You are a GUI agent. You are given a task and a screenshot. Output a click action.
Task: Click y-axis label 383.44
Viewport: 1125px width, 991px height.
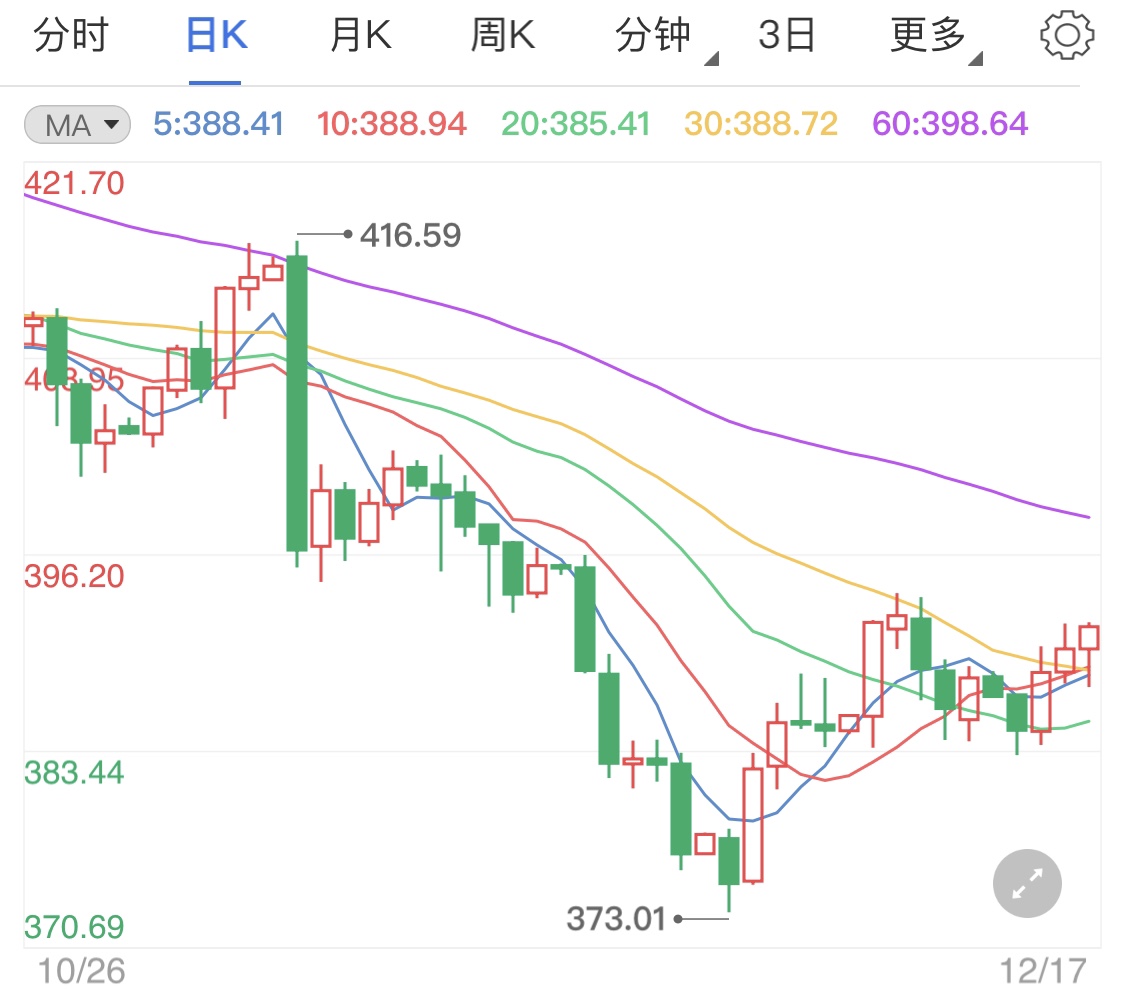[74, 773]
